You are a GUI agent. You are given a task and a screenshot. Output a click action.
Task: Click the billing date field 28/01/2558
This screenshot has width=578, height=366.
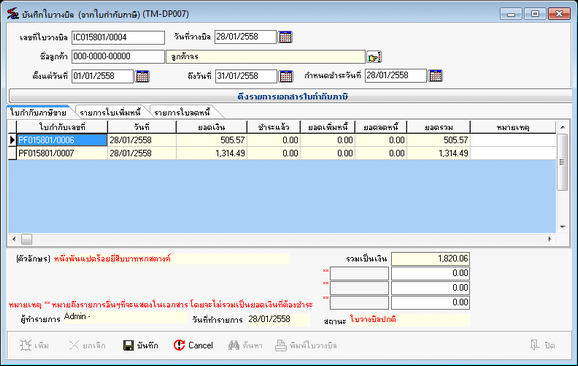pos(245,37)
